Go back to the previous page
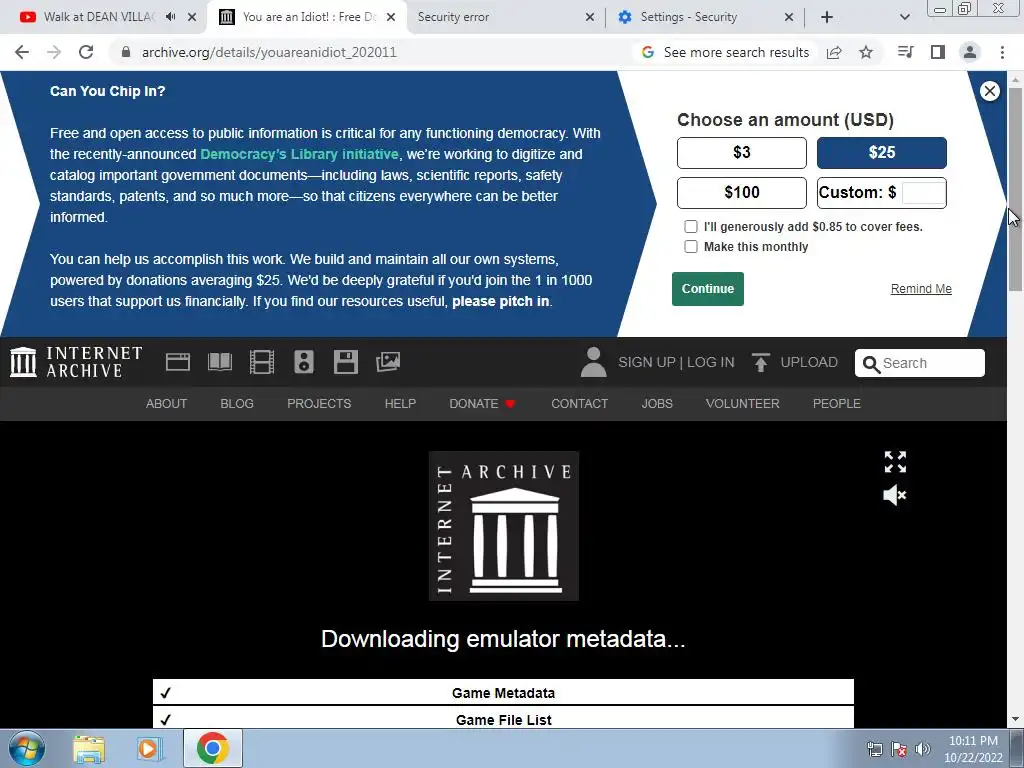The height and width of the screenshot is (768, 1024). [x=22, y=52]
